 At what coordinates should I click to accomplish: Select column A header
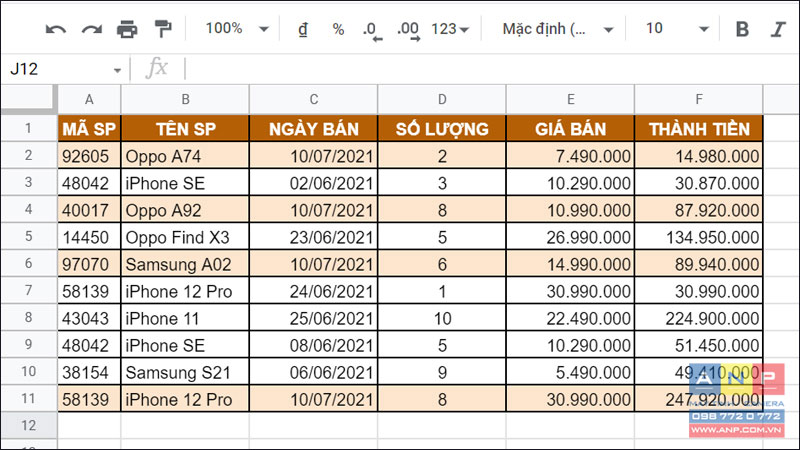[x=89, y=99]
